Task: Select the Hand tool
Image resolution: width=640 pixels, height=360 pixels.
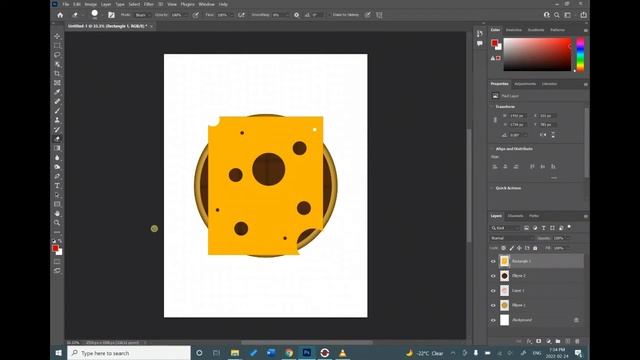Action: [x=57, y=213]
